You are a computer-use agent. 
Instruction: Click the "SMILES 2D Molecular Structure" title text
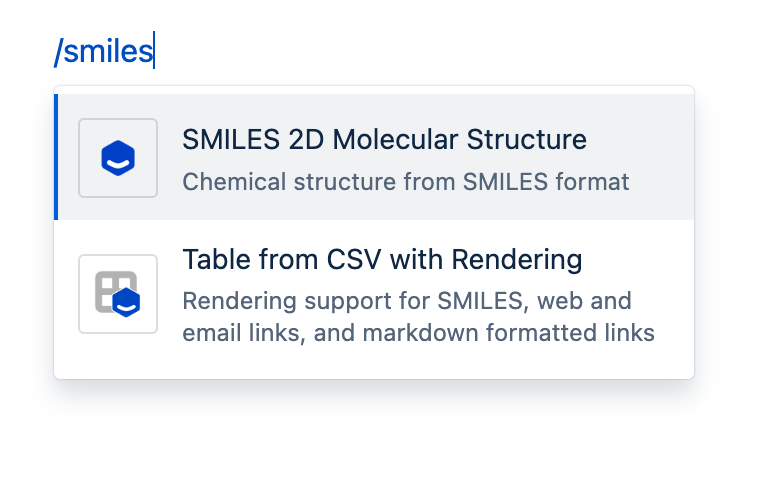(x=384, y=140)
